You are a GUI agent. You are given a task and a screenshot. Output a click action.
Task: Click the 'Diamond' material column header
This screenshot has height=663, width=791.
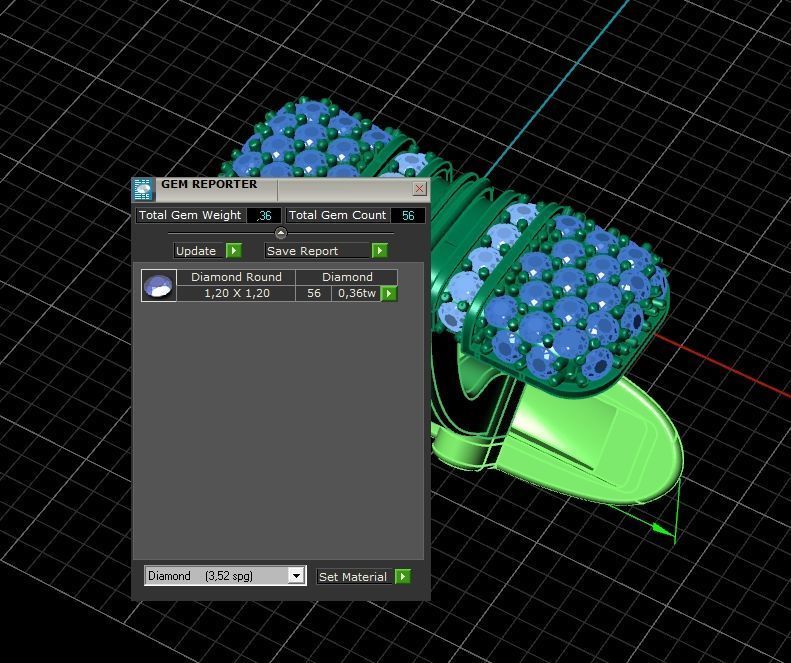point(347,277)
